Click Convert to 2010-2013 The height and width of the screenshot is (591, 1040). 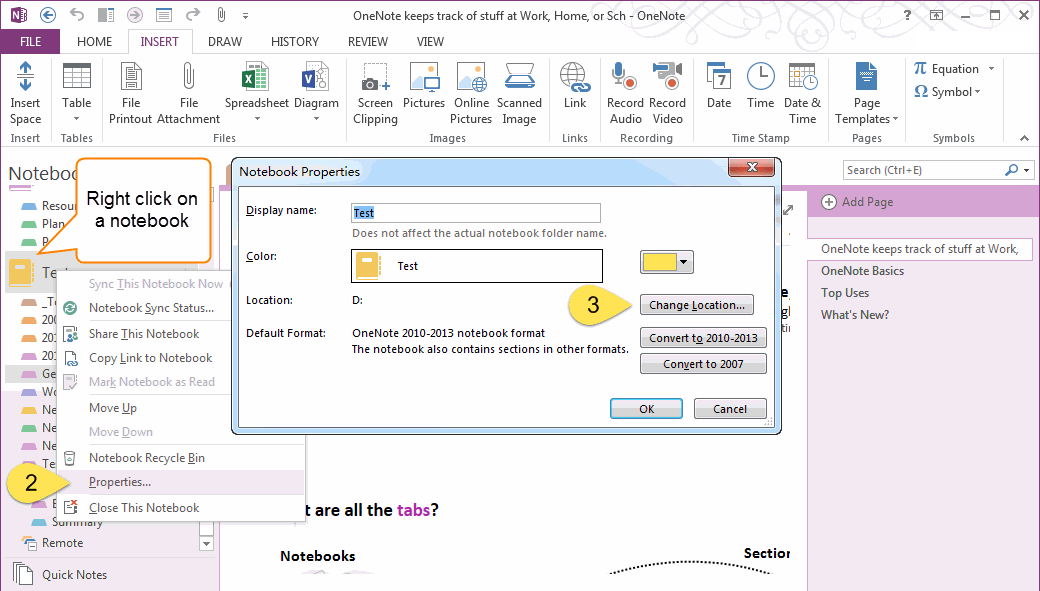click(x=703, y=338)
